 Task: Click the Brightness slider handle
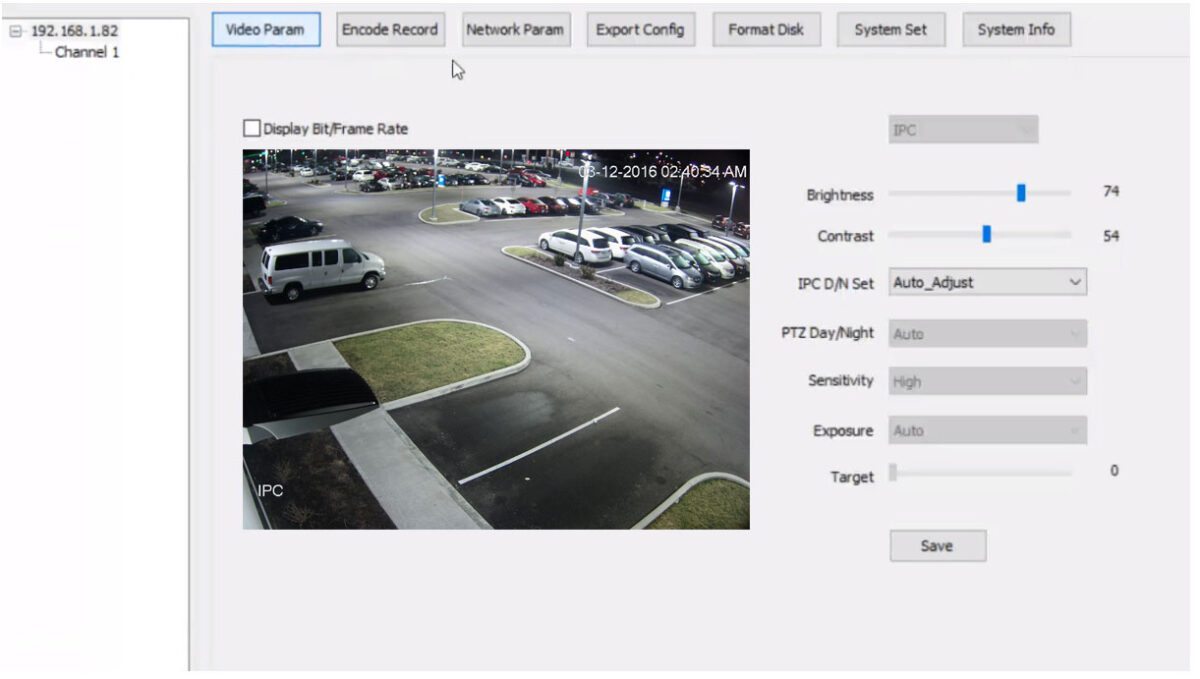click(x=1019, y=192)
